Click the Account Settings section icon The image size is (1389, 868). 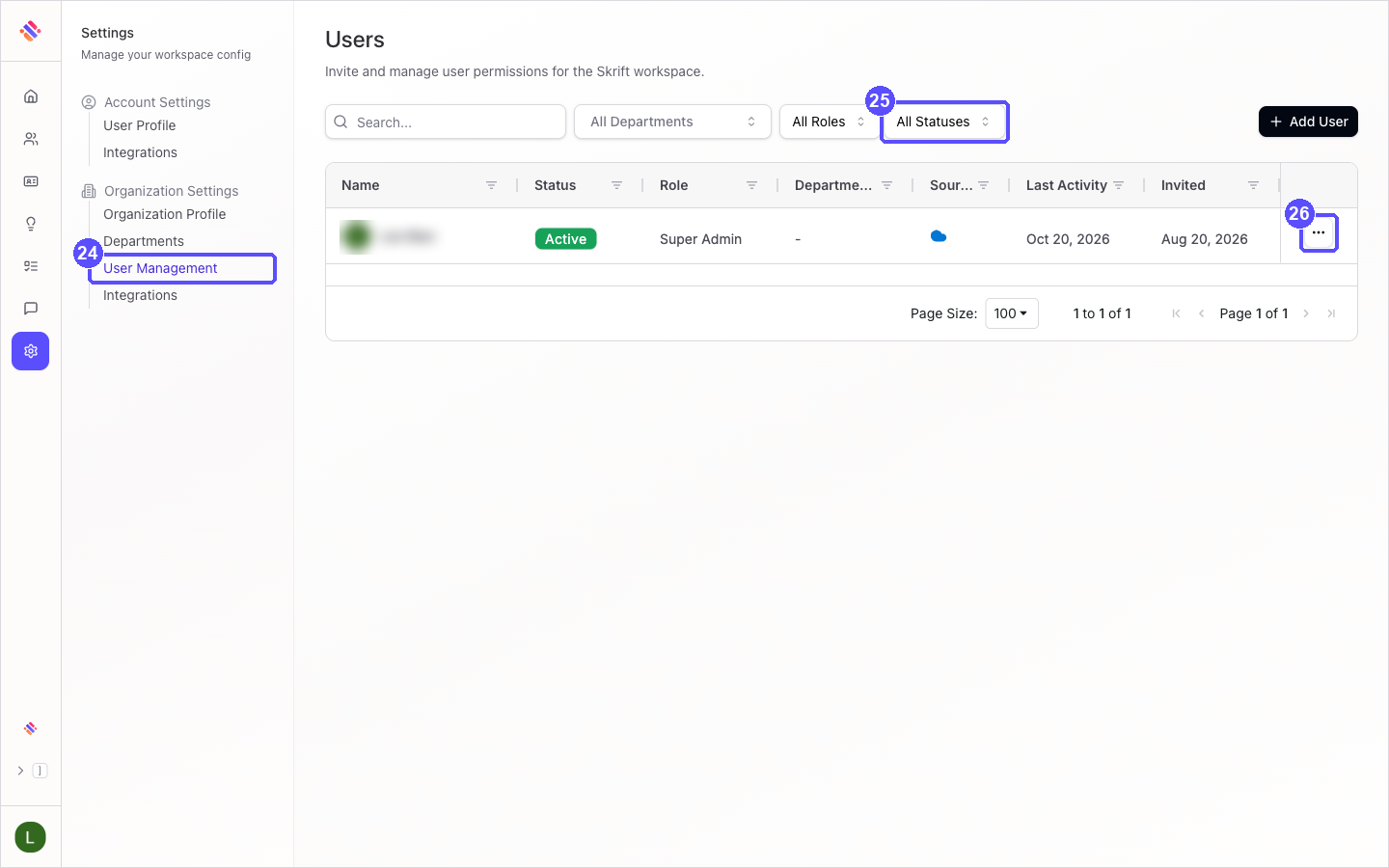click(89, 102)
